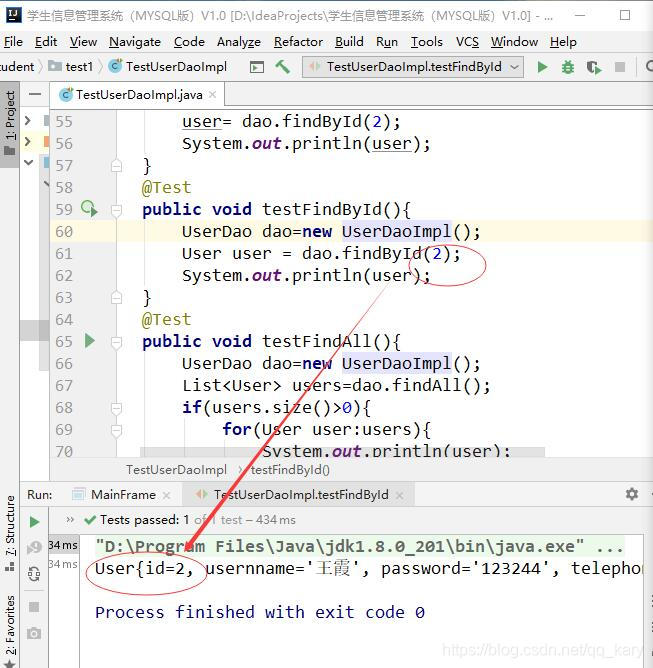The height and width of the screenshot is (668, 653).
Task: Click rerun failed tests icon in Run panel
Action: 34,547
